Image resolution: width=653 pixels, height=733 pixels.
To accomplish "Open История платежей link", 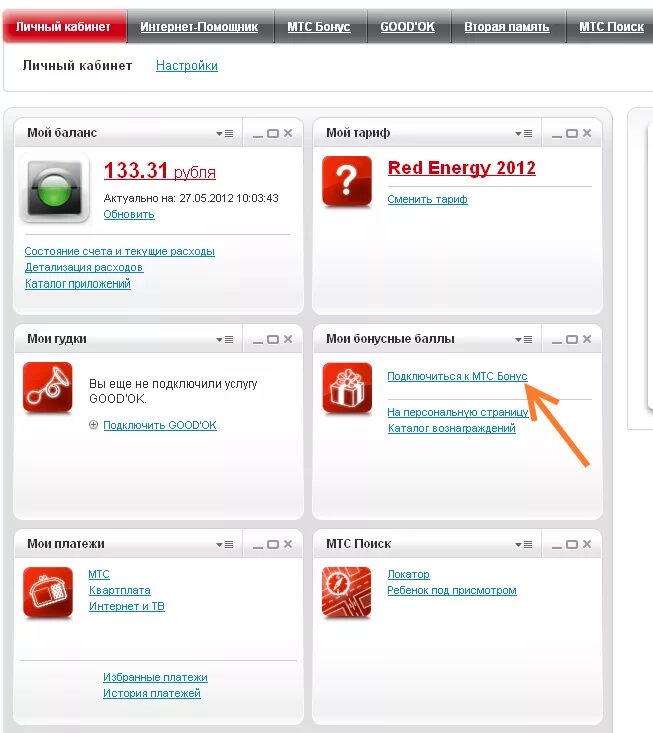I will click(151, 693).
